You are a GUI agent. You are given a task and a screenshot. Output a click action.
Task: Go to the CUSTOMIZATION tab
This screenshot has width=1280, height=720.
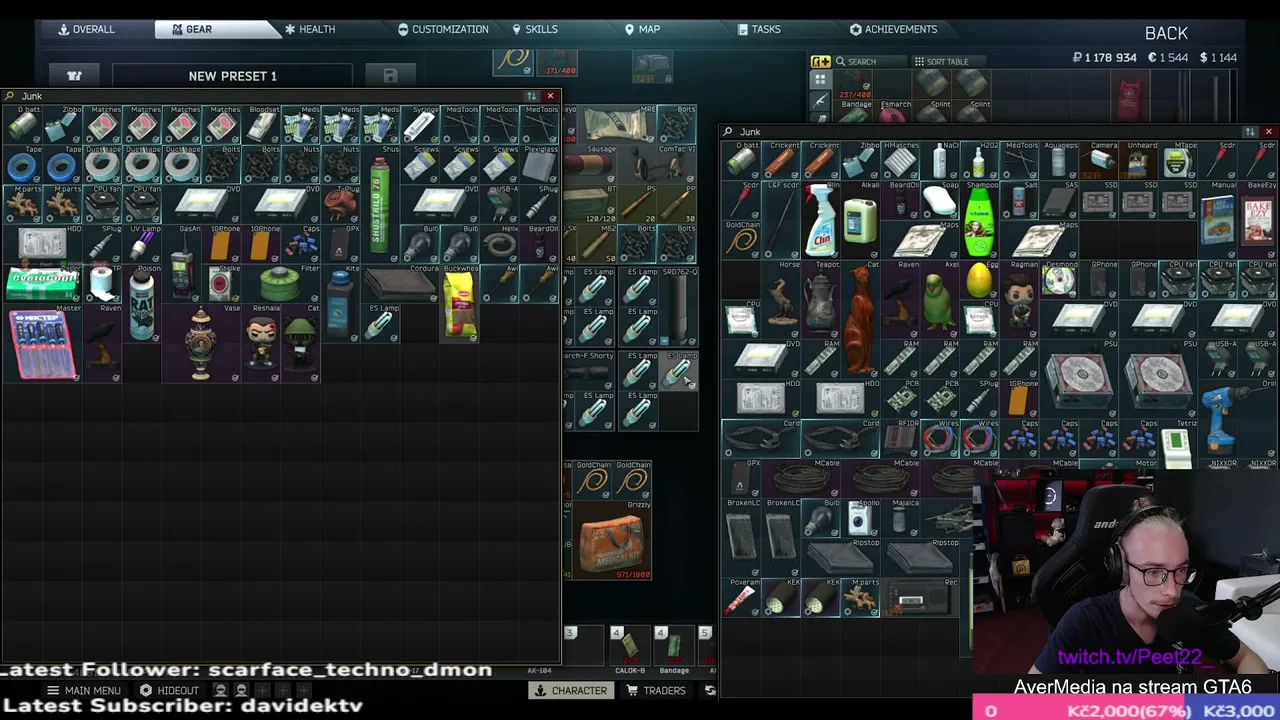click(443, 29)
